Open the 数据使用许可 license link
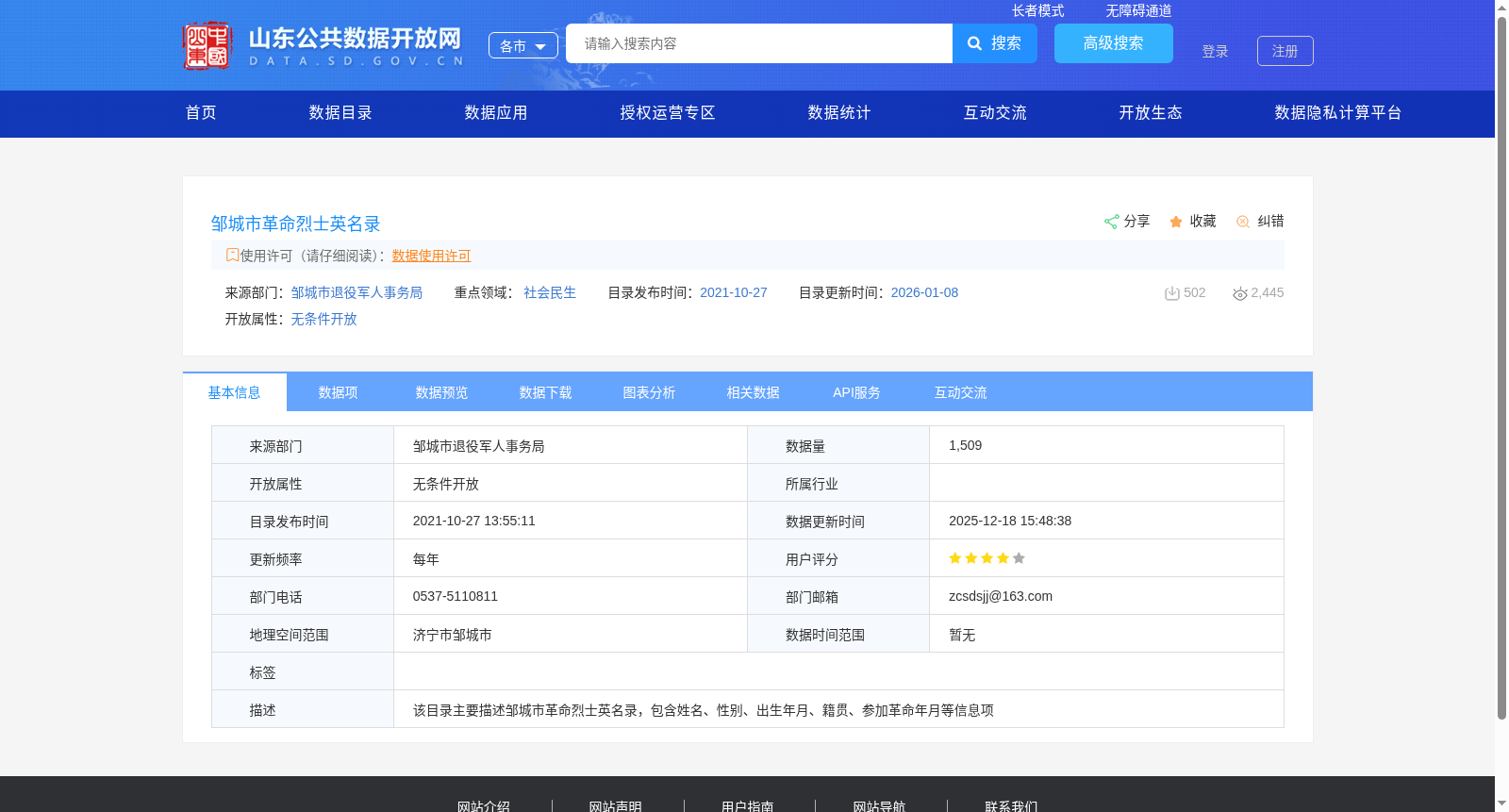This screenshot has height=812, width=1509. point(431,256)
